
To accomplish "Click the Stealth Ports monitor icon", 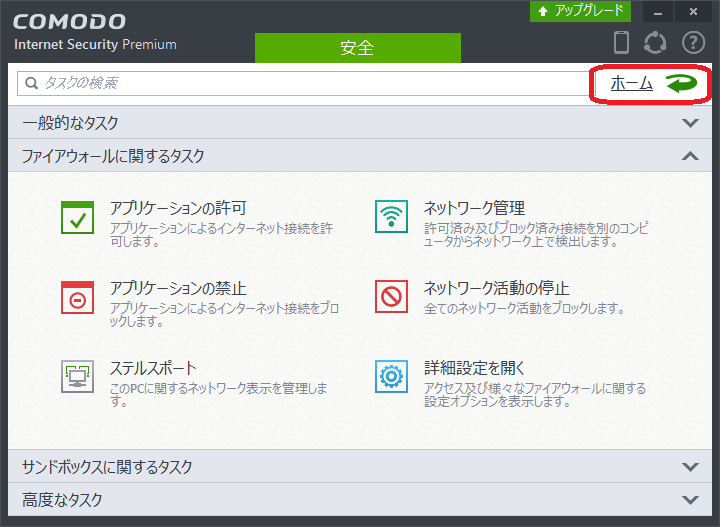I will tap(78, 377).
